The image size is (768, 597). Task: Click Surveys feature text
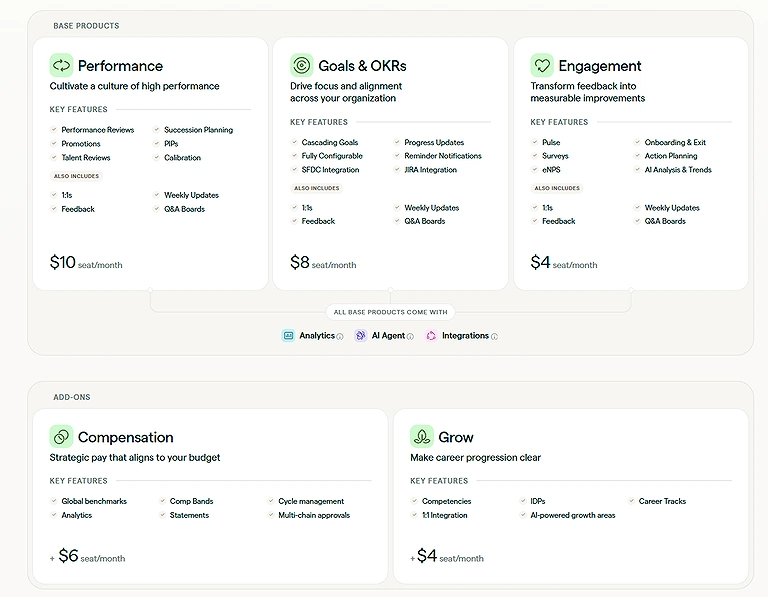click(x=555, y=156)
